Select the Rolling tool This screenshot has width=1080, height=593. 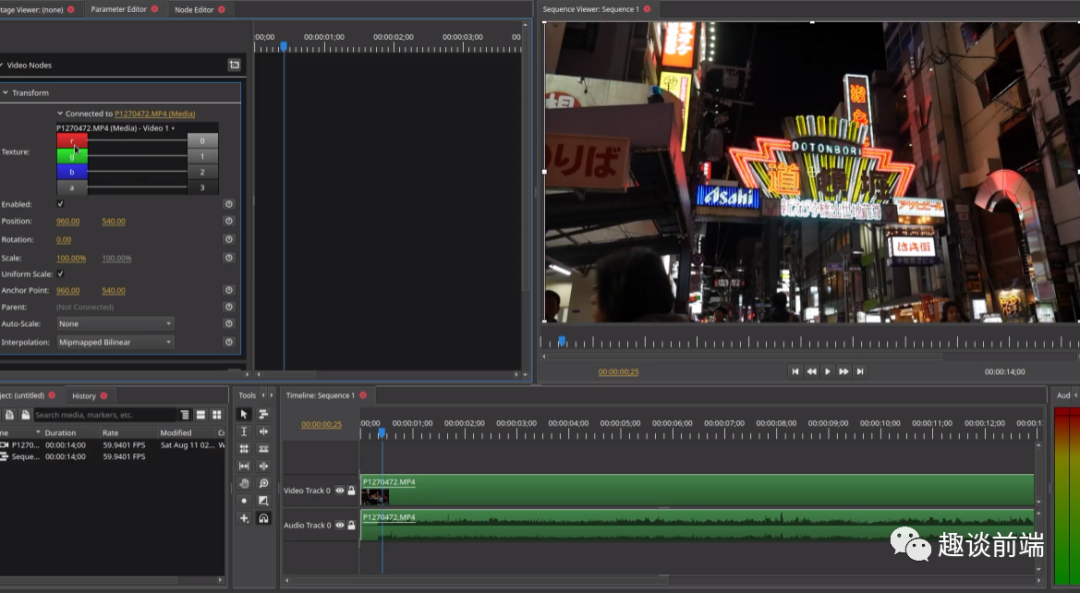244,448
